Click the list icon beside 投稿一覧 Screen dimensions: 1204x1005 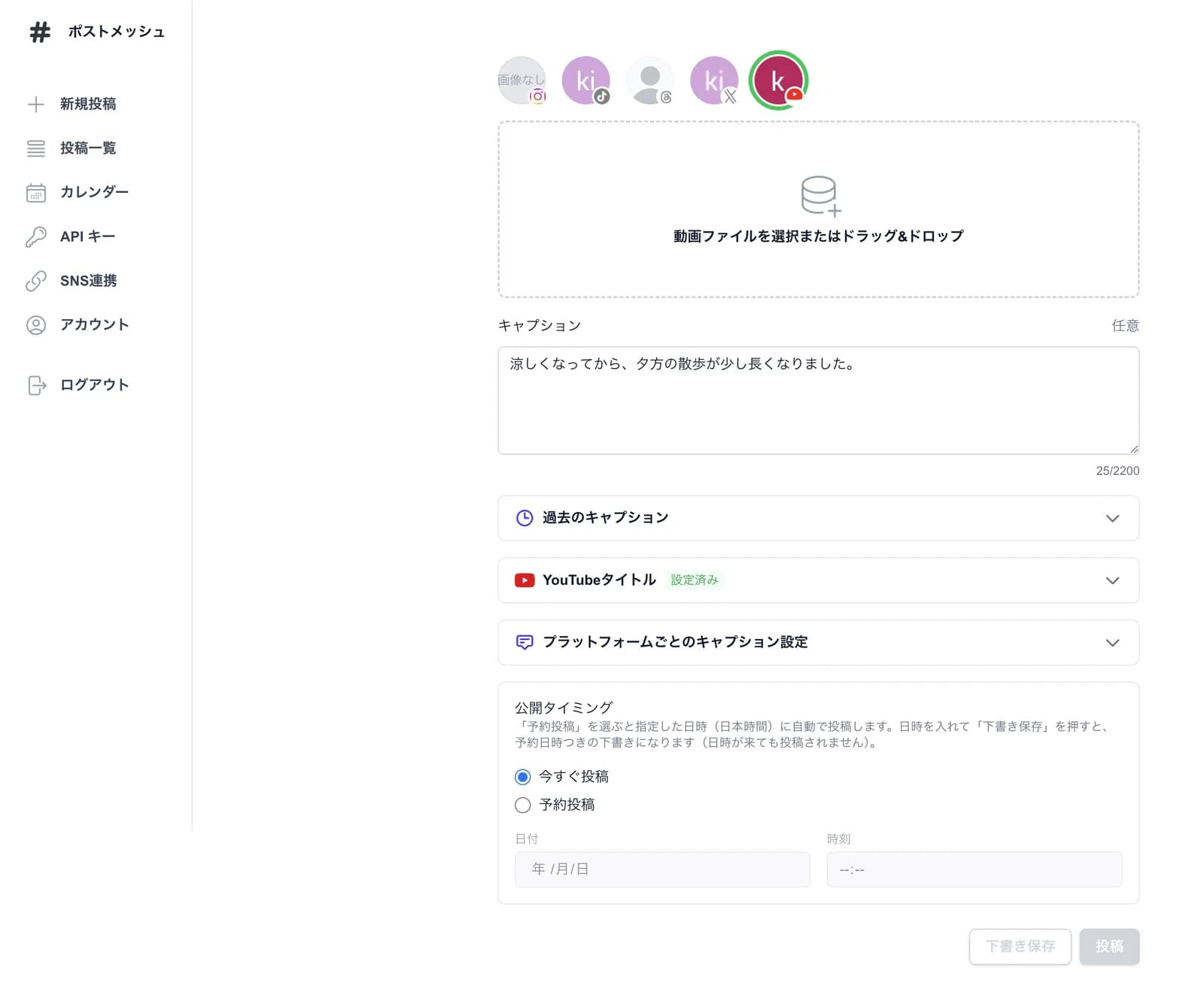point(36,148)
